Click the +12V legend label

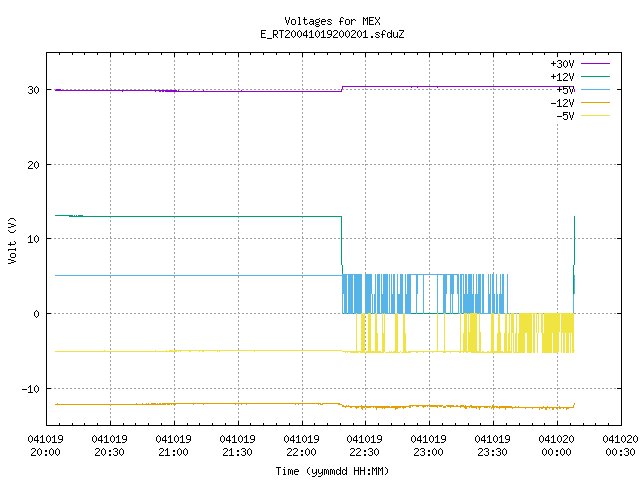coord(562,77)
